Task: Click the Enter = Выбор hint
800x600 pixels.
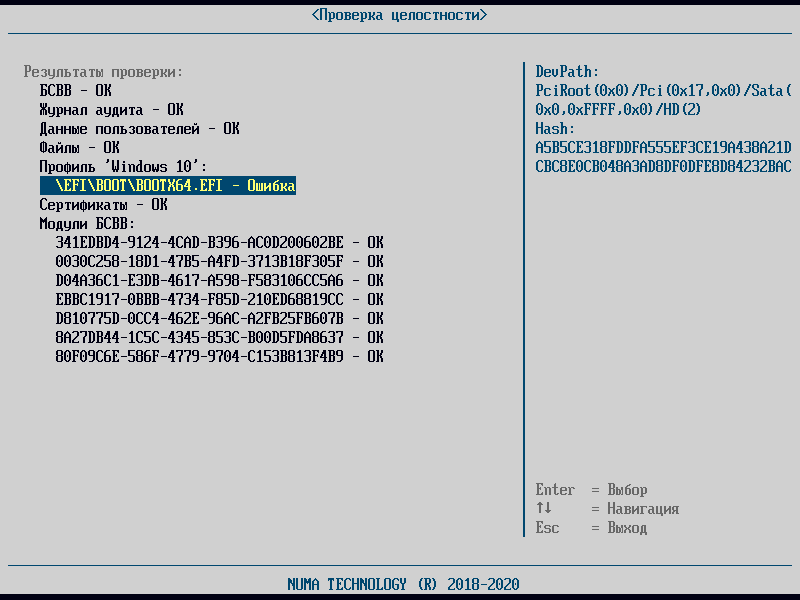Action: tap(591, 490)
